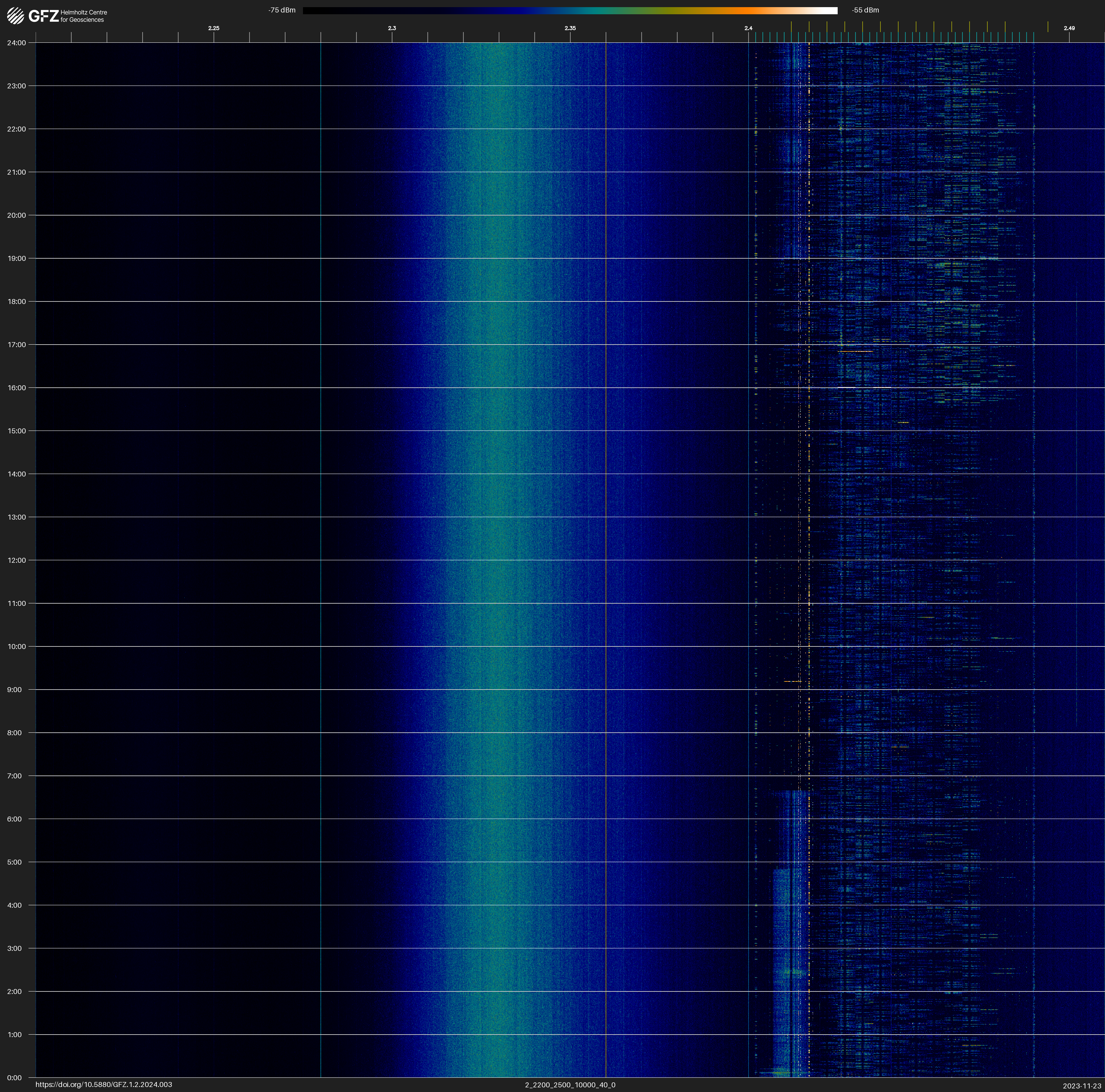
Task: Select the 2.3 frequency axis label
Action: pyautogui.click(x=392, y=28)
